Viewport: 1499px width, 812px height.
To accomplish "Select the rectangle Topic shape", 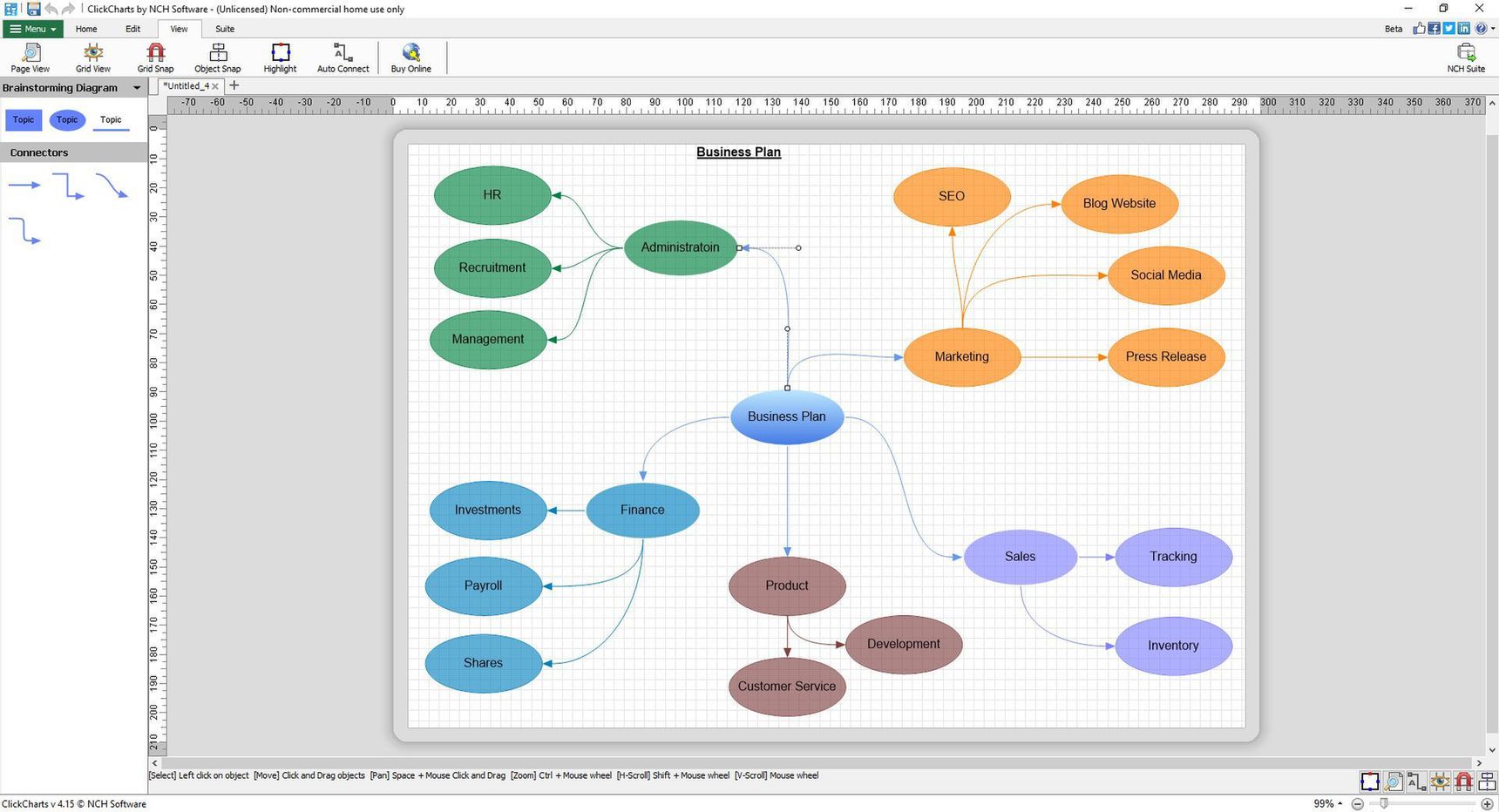I will [x=24, y=120].
